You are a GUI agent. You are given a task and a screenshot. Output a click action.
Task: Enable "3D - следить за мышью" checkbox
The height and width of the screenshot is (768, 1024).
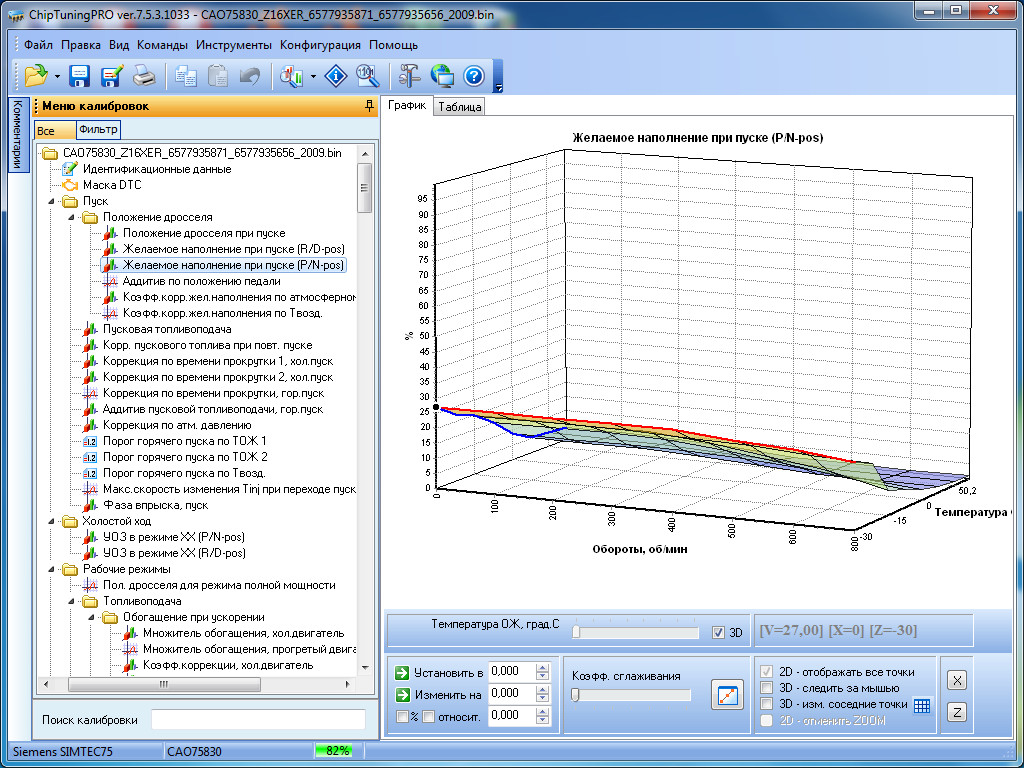766,688
